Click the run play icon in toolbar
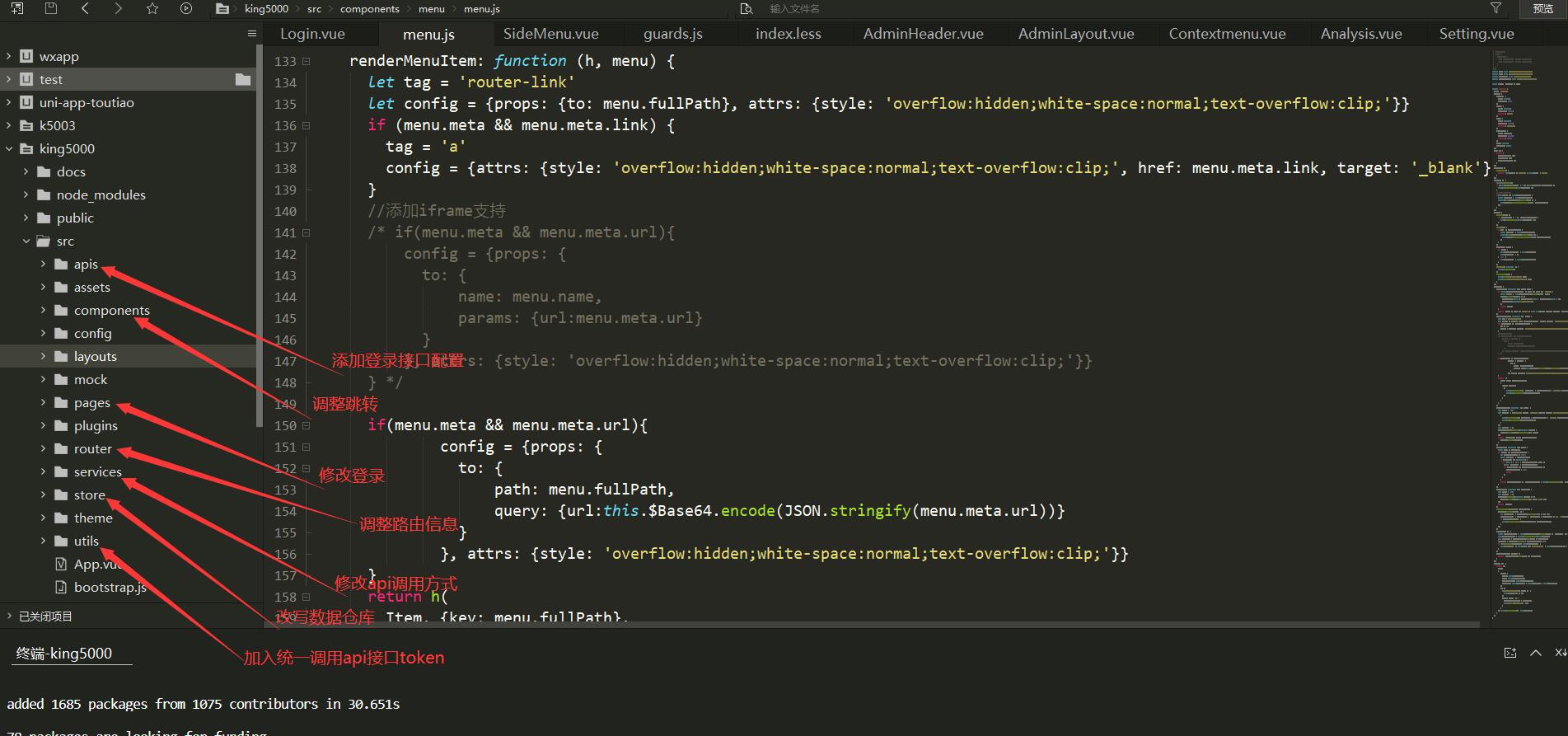The height and width of the screenshot is (736, 1568). point(186,8)
